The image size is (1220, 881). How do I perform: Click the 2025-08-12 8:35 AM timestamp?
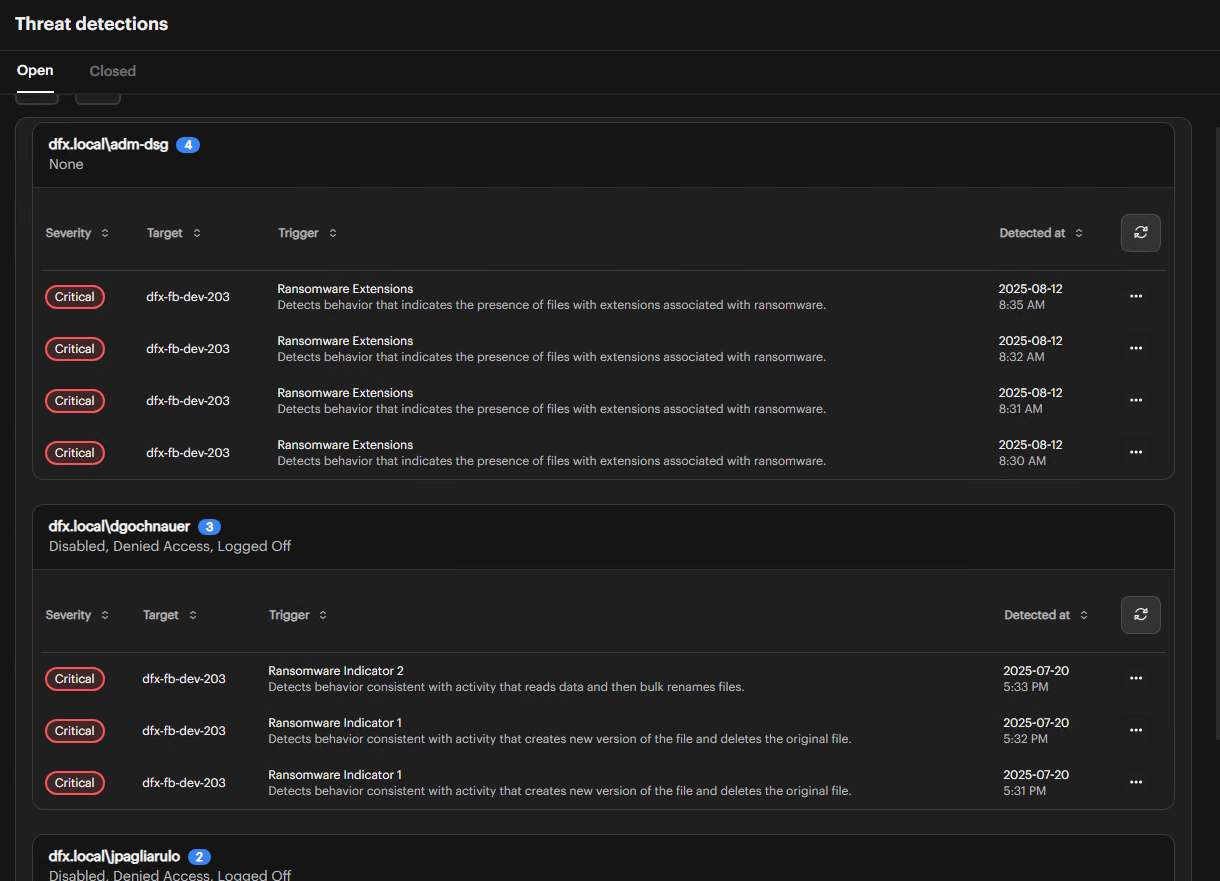[1030, 297]
